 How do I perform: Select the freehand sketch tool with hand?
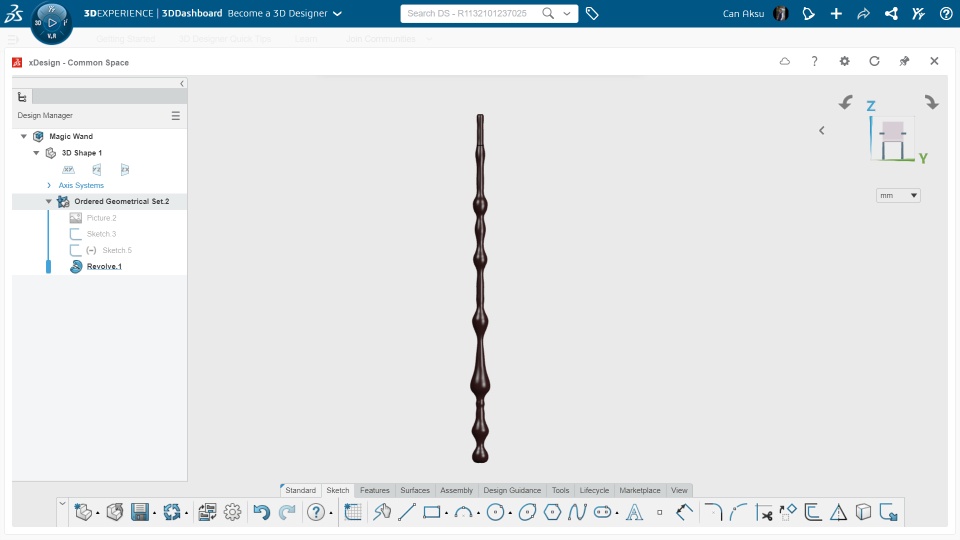click(x=382, y=512)
